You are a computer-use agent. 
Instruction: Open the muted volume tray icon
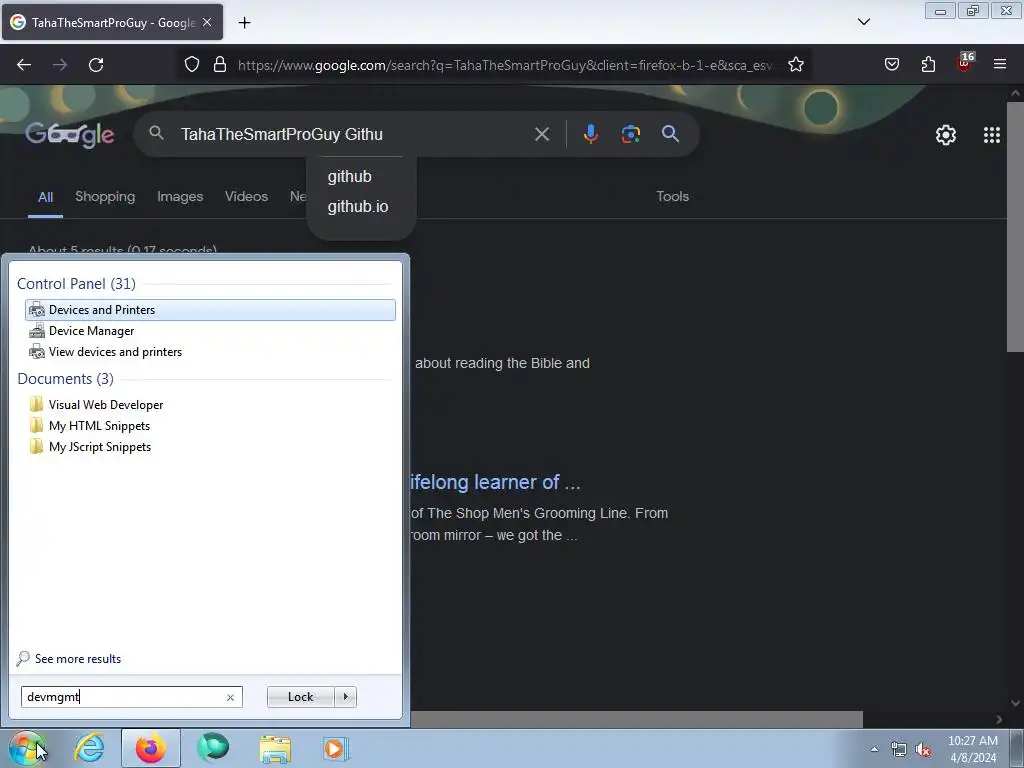pyautogui.click(x=923, y=749)
